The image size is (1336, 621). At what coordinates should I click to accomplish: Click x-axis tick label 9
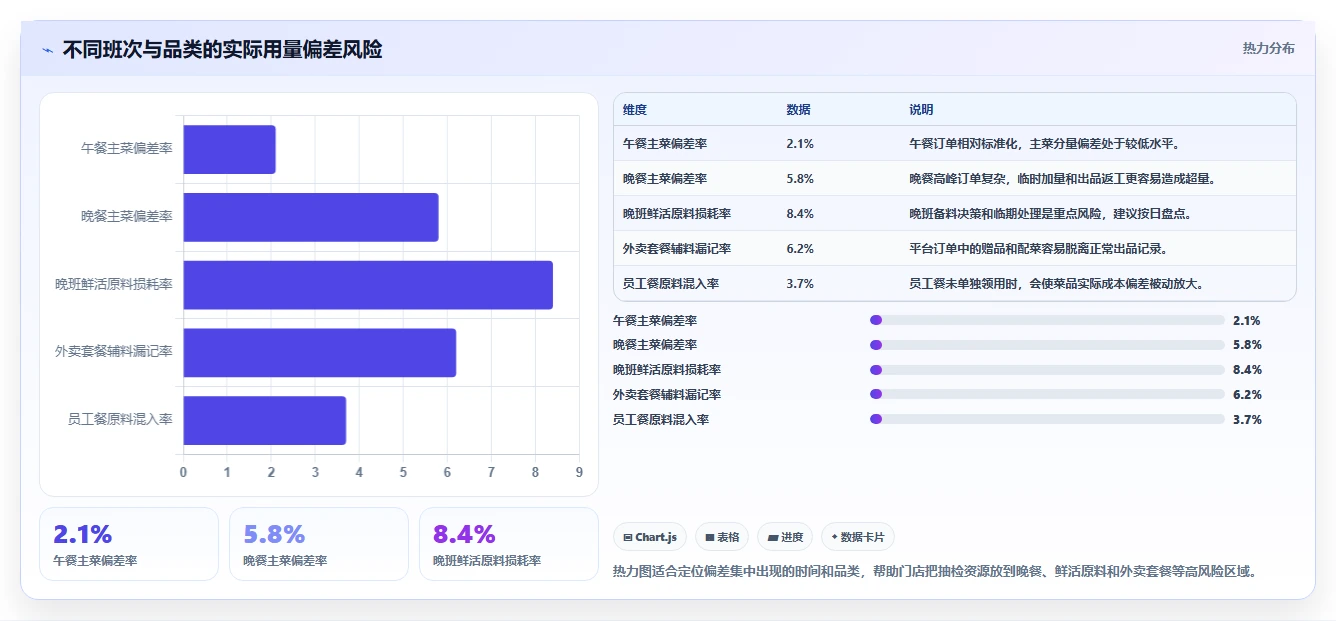click(579, 472)
